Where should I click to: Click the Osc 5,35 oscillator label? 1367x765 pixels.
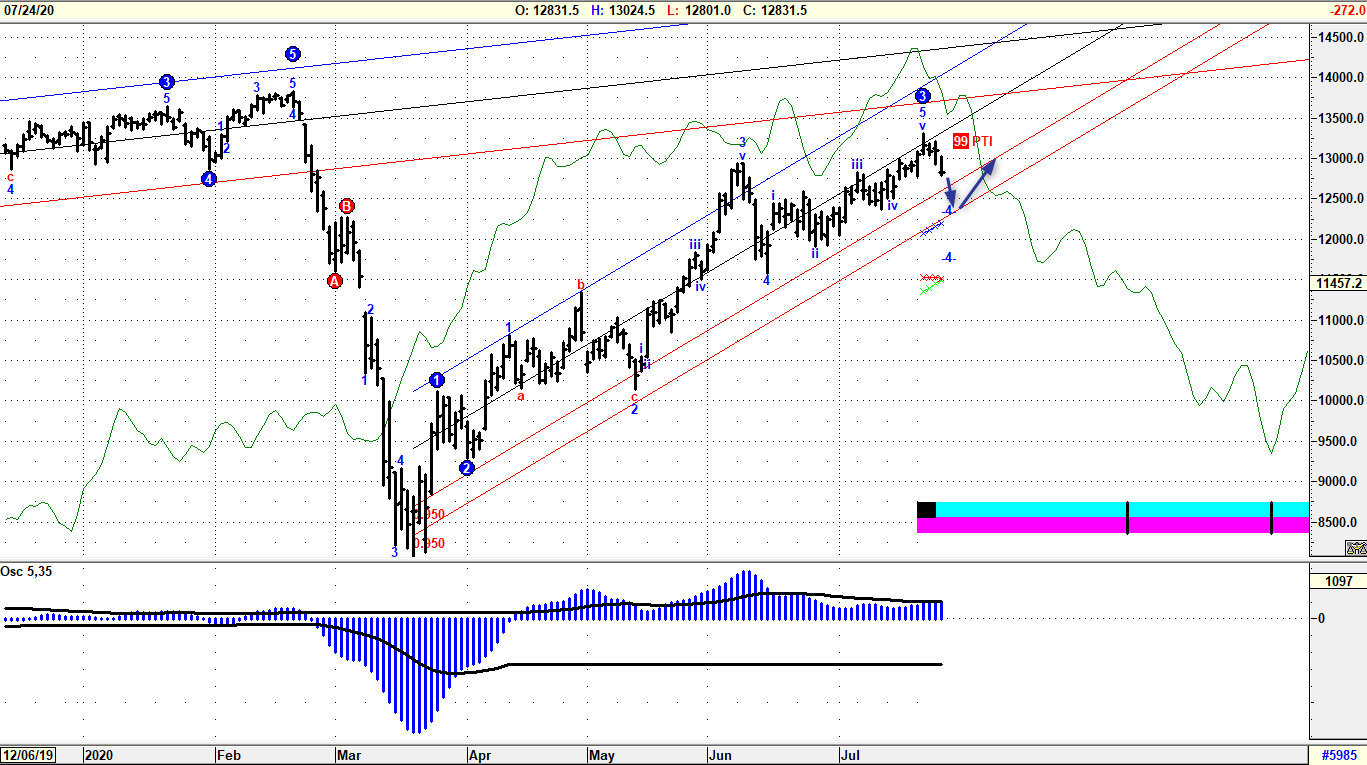coord(25,571)
